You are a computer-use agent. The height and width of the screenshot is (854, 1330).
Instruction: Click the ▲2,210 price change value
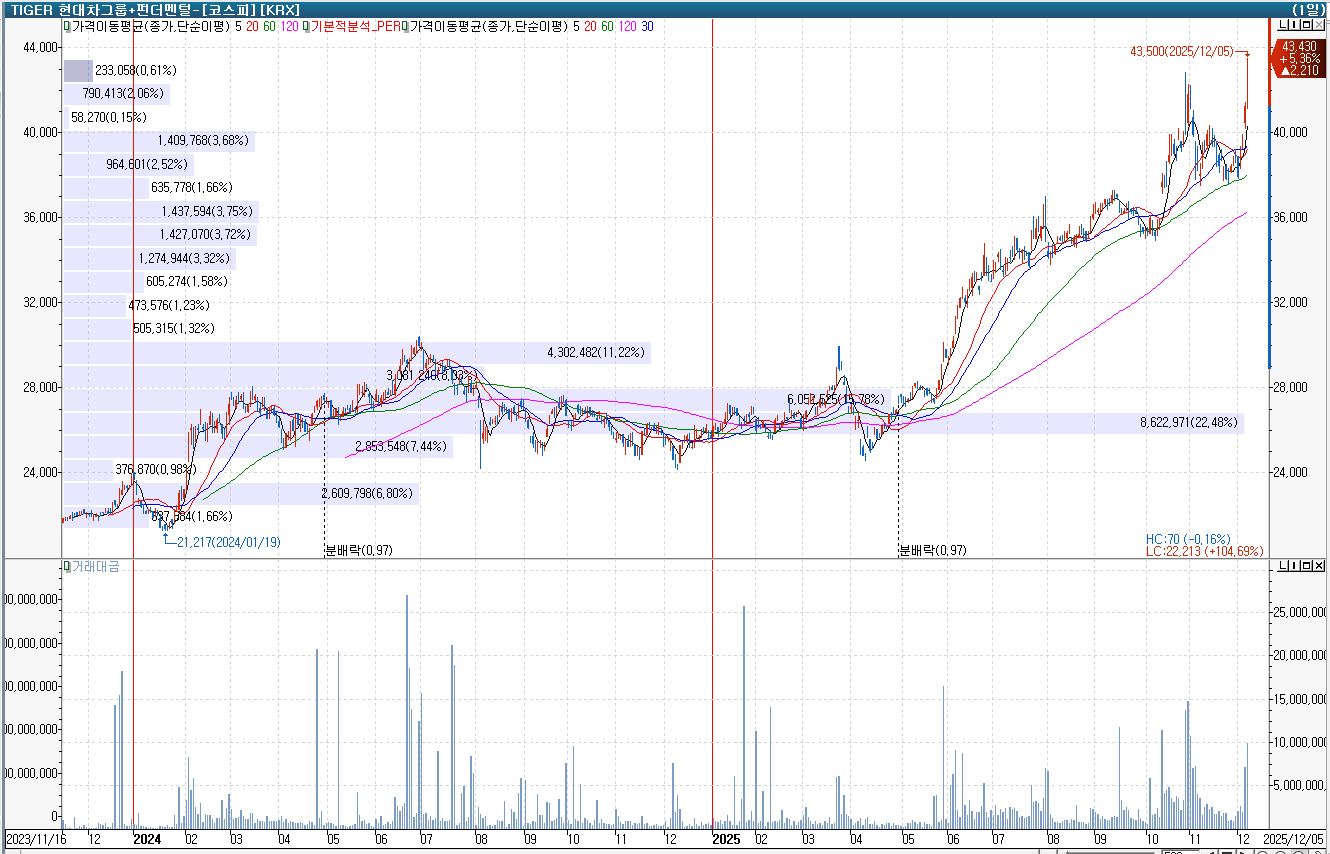tap(1299, 72)
